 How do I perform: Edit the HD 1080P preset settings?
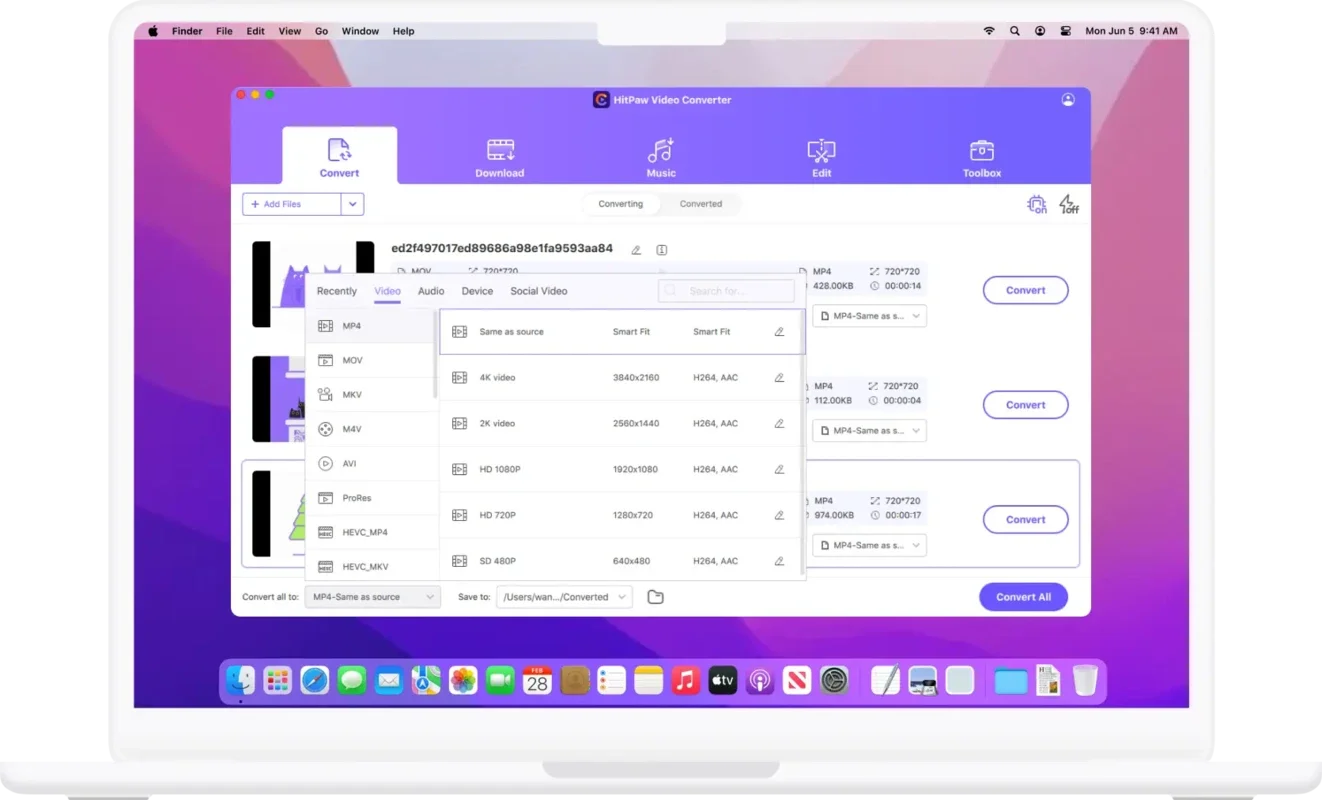pos(779,470)
